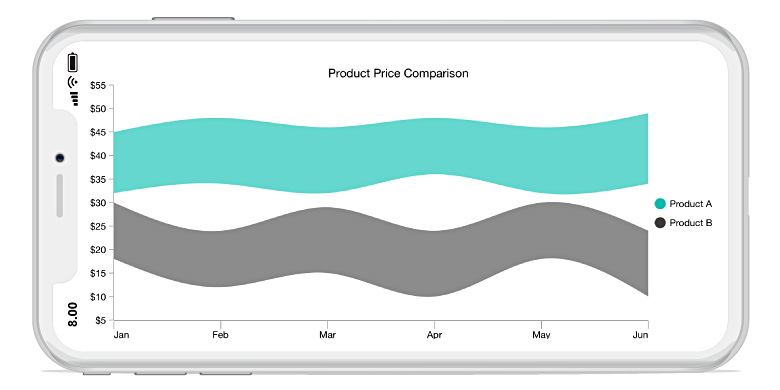Click the $55 y-axis label
This screenshot has height=390, width=780.
[x=98, y=86]
